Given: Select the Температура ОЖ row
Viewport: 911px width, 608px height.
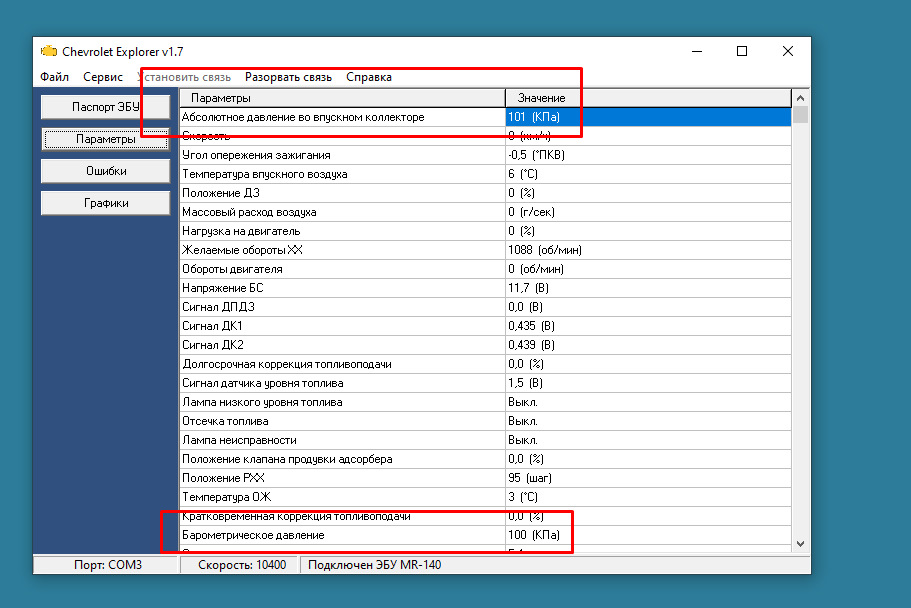Looking at the screenshot, I should (485, 497).
